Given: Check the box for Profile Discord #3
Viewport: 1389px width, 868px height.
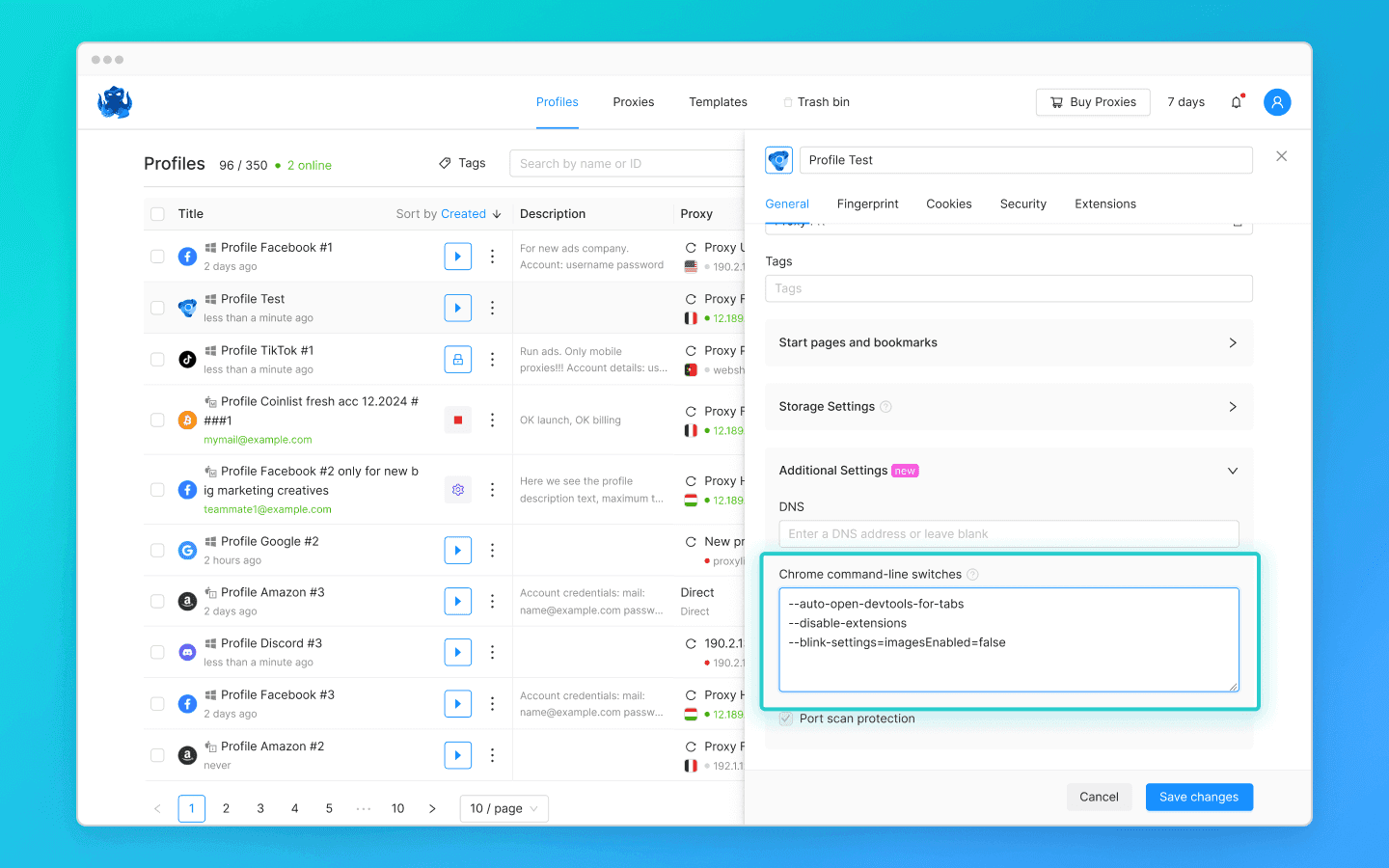Looking at the screenshot, I should tap(157, 652).
